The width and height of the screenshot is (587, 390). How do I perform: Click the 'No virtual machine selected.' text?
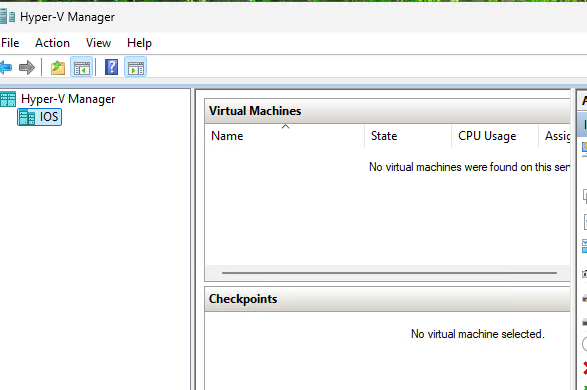click(477, 334)
